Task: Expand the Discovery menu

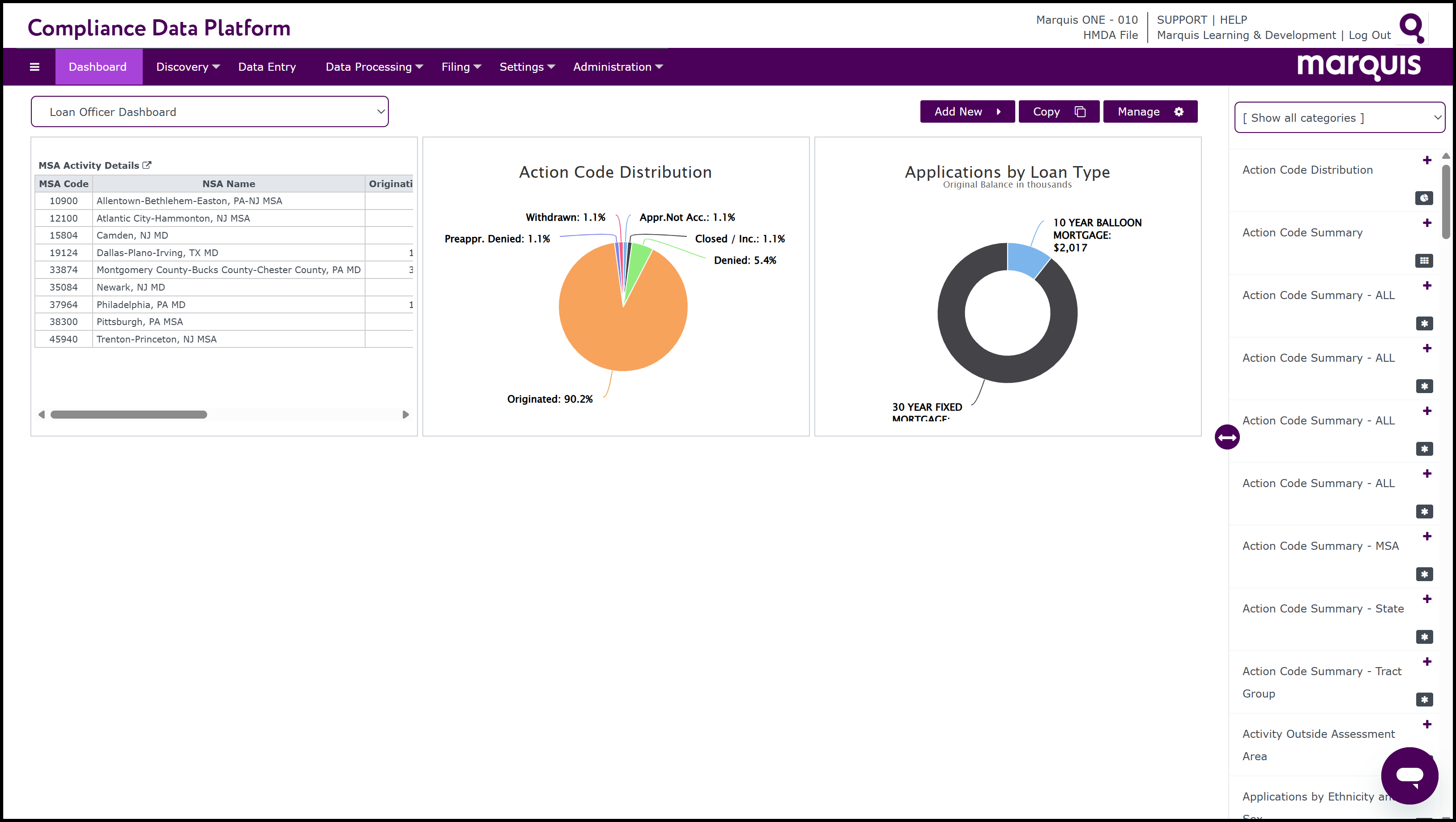Action: pyautogui.click(x=187, y=67)
